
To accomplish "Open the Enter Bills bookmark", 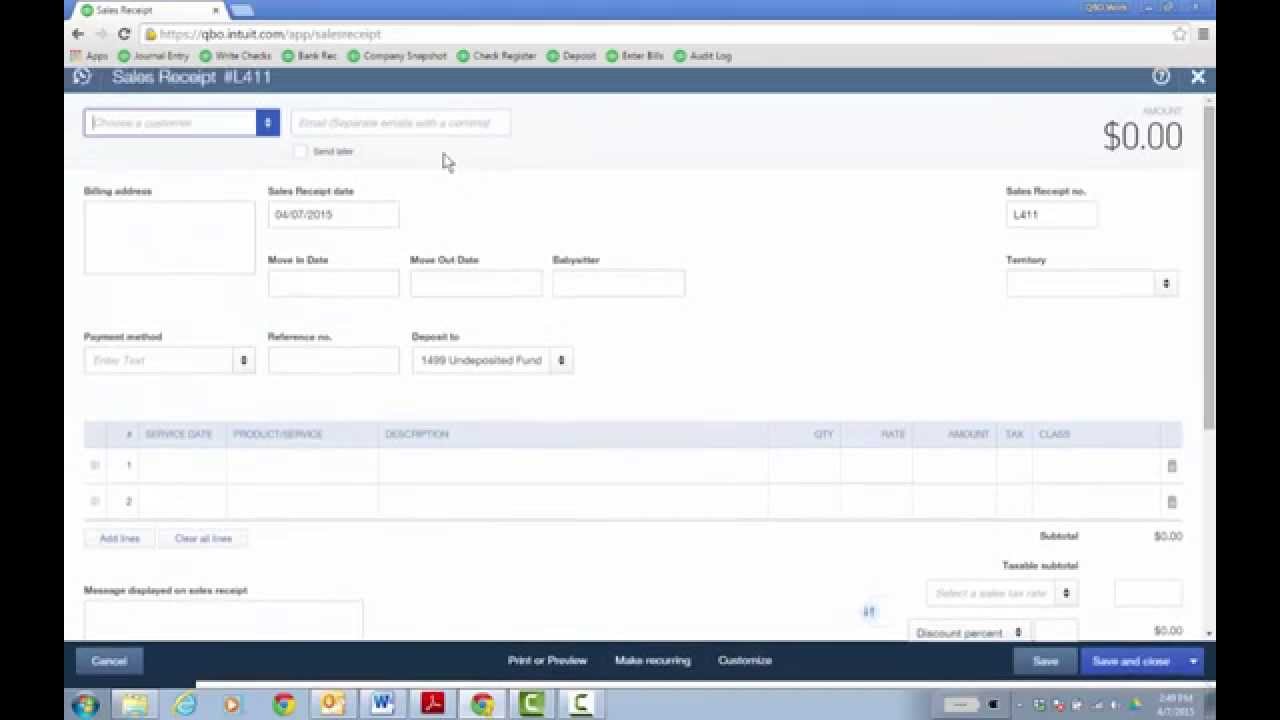I will click(635, 56).
